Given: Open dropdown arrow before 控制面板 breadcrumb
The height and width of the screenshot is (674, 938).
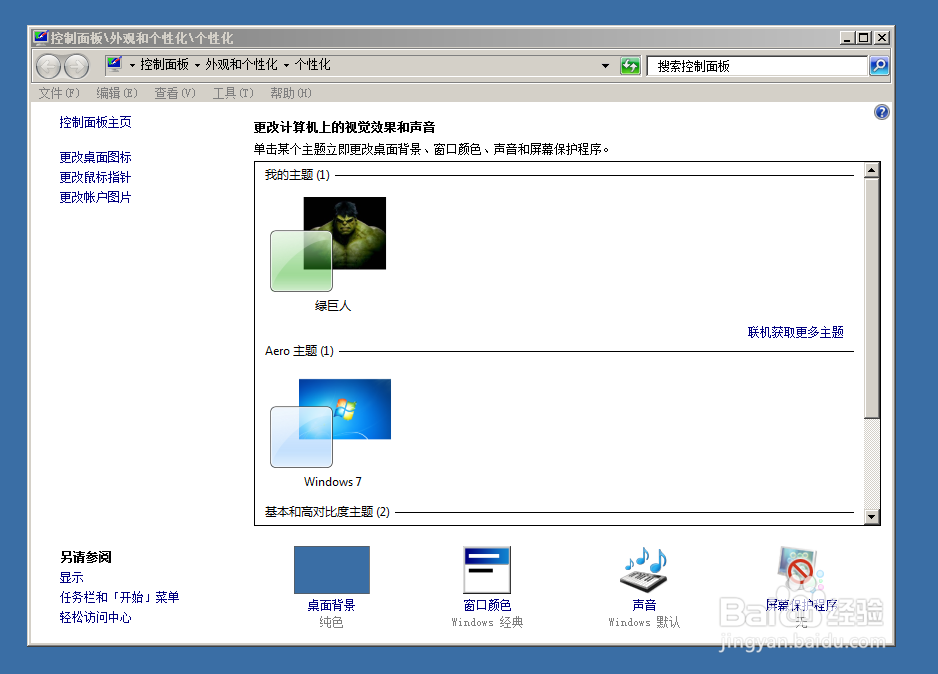Looking at the screenshot, I should click(132, 65).
